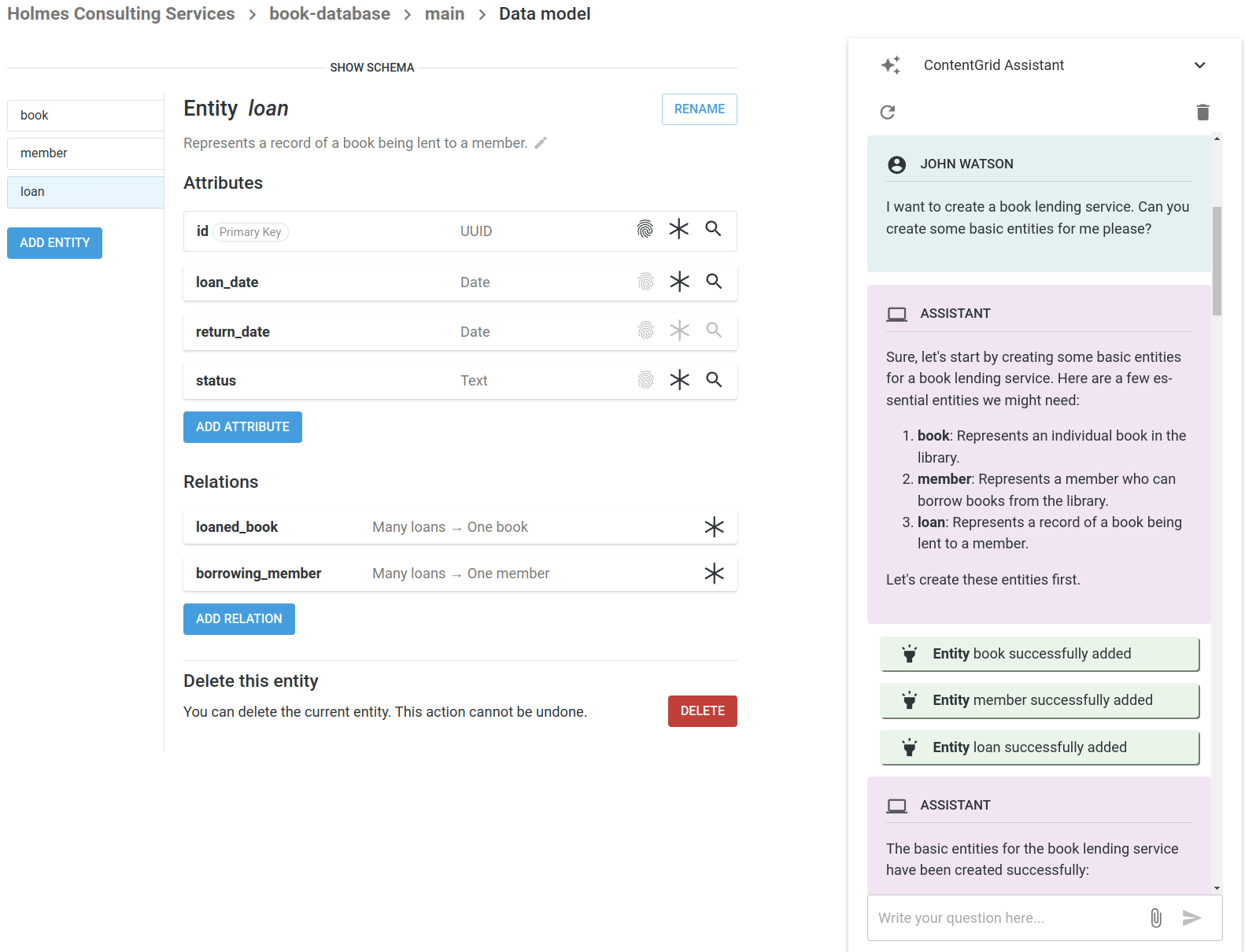The width and height of the screenshot is (1245, 952).
Task: Toggle required asterisk on loaned_book relation
Action: (714, 527)
